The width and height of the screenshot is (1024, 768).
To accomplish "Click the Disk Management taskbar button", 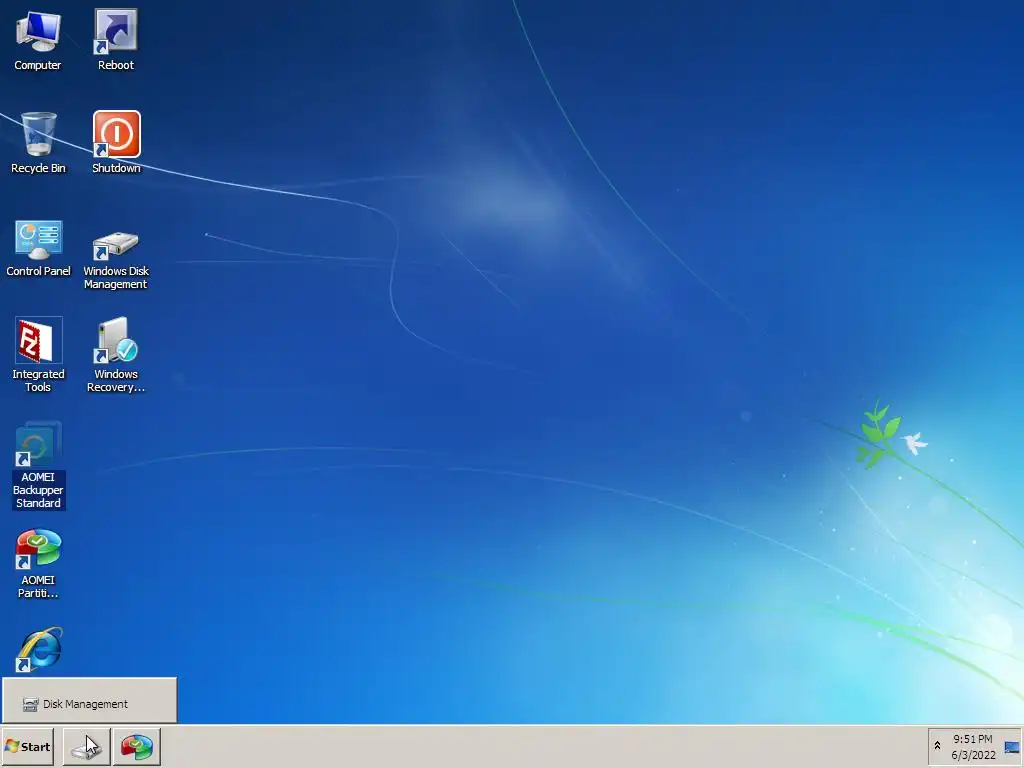I will (86, 746).
